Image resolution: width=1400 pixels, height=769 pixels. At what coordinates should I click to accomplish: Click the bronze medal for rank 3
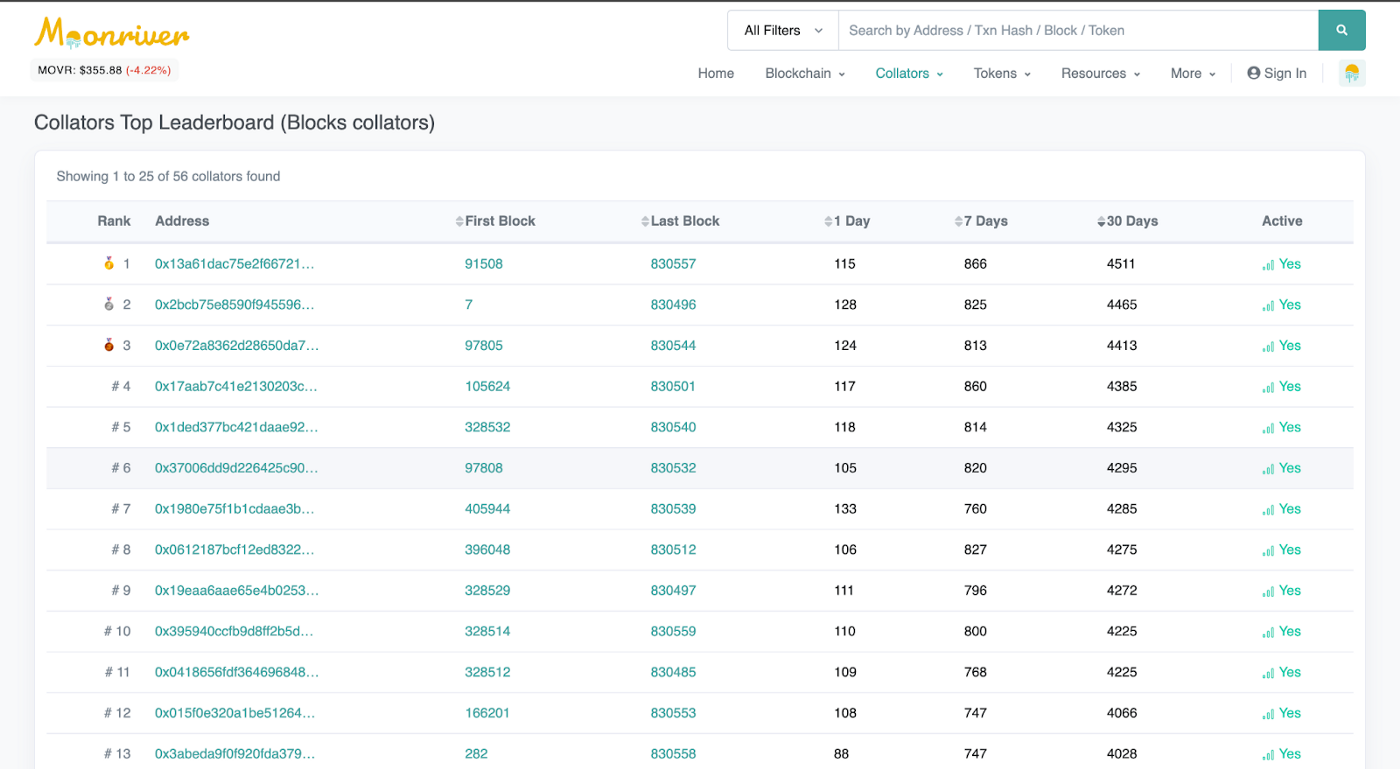(x=109, y=345)
